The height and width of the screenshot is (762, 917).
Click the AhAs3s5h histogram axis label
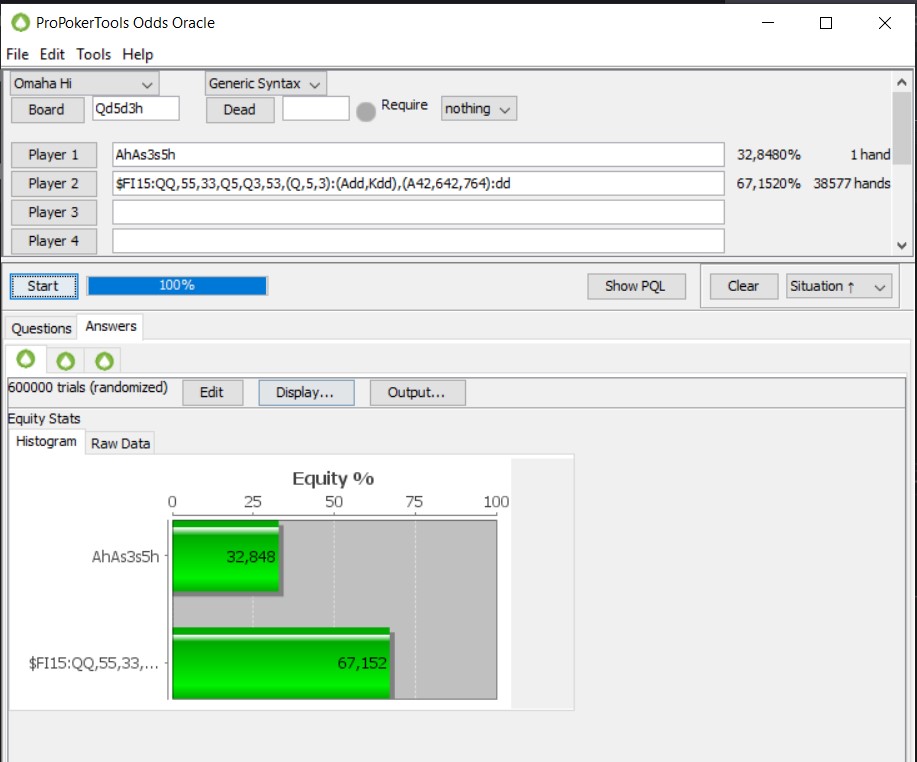click(125, 557)
